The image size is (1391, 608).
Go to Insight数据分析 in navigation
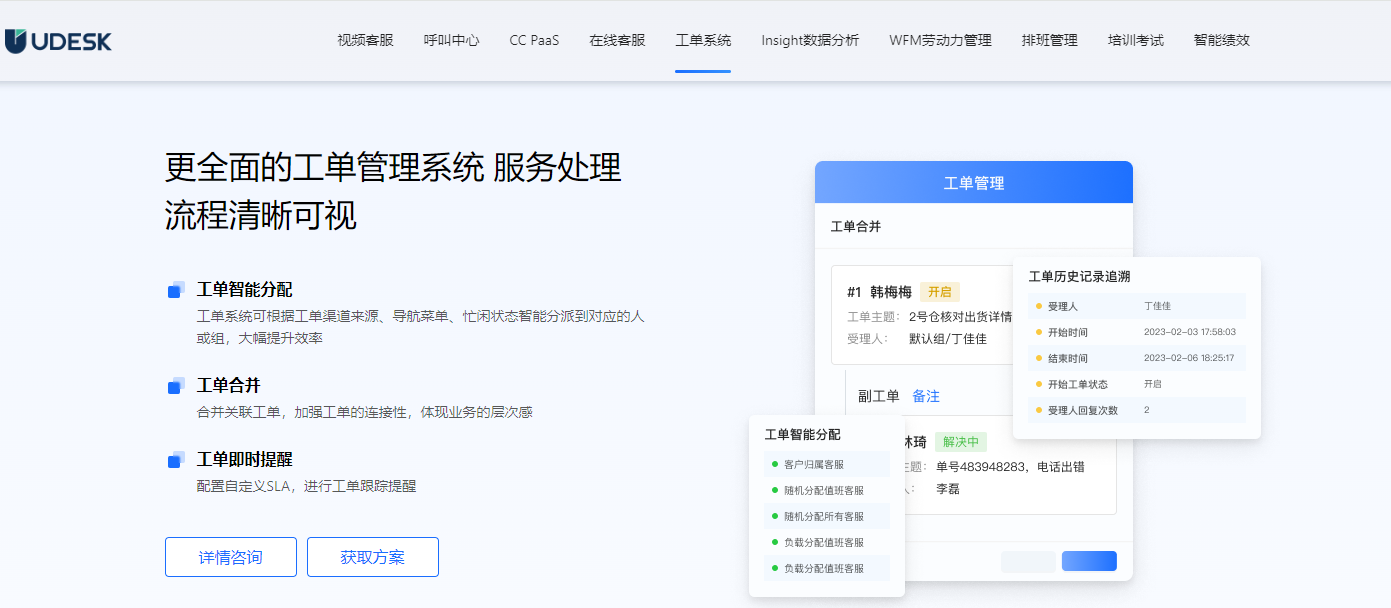pyautogui.click(x=810, y=41)
